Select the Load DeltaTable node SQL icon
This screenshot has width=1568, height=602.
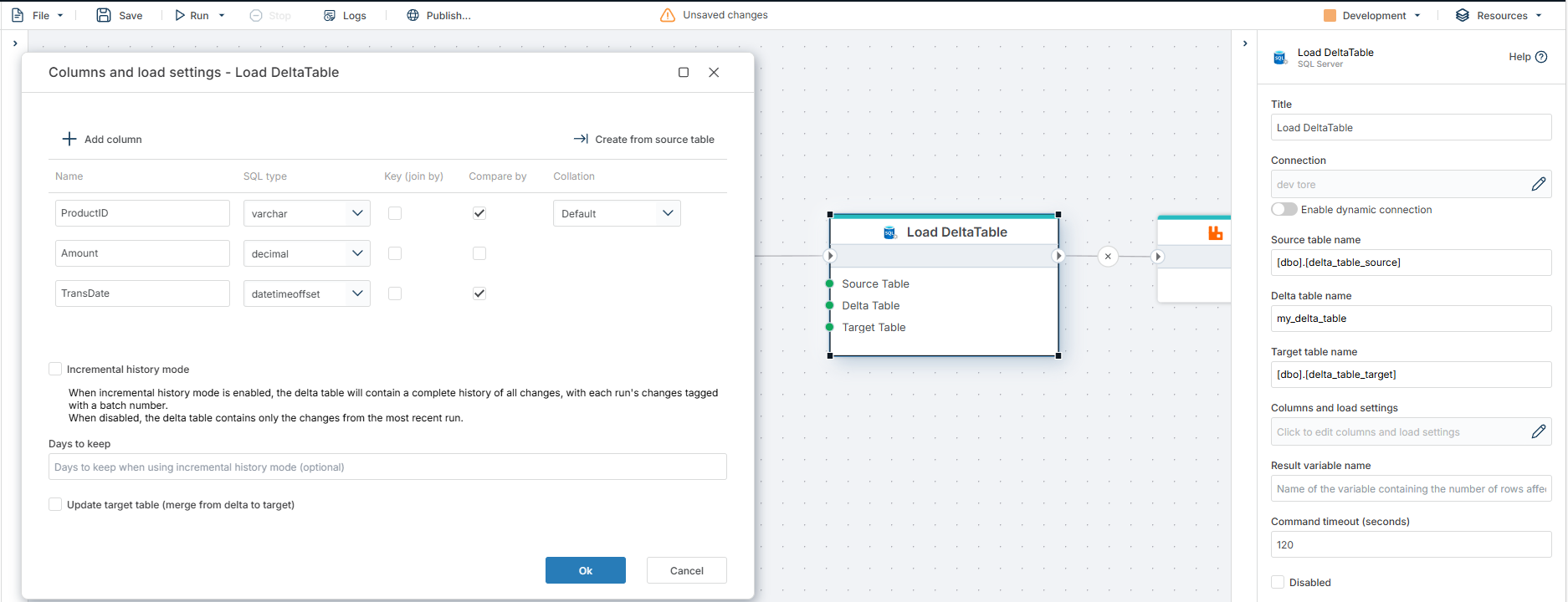click(x=890, y=232)
